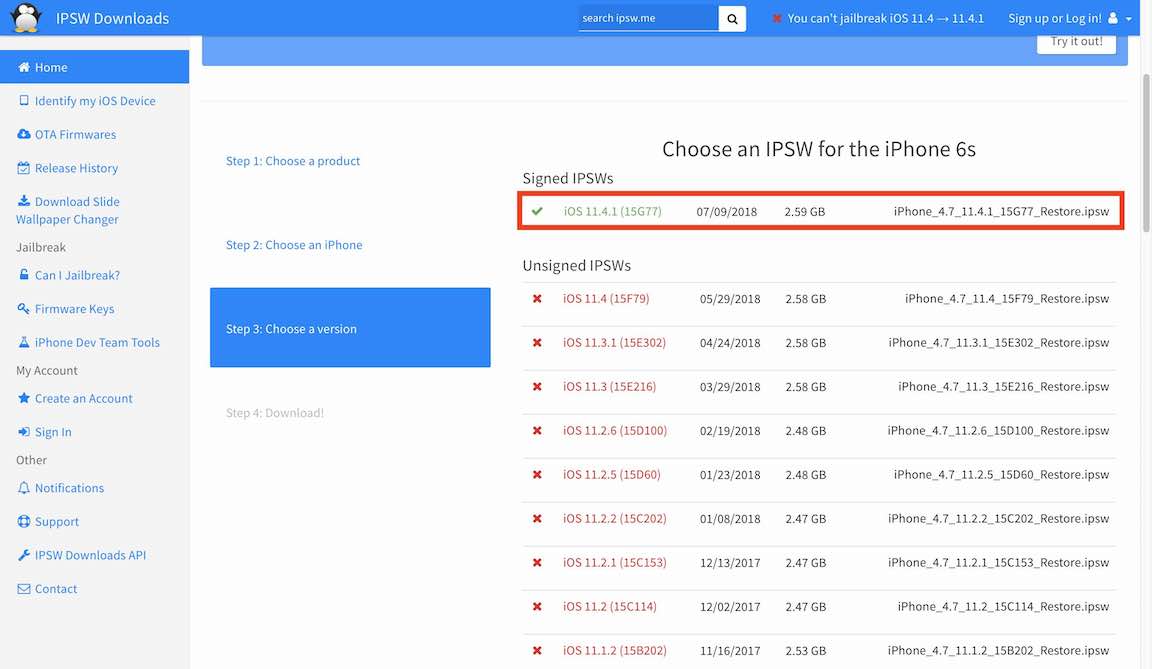This screenshot has height=669, width=1152.
Task: Go to OTA Firmwares
Action: pos(75,134)
